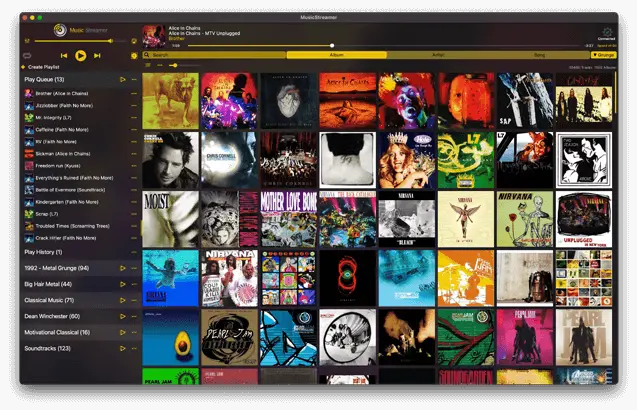Click the max-volume icon right of volume slider
The height and width of the screenshot is (410, 637).
tap(134, 41)
